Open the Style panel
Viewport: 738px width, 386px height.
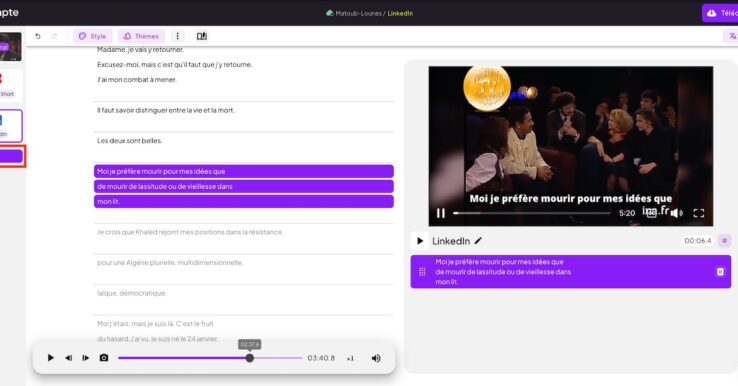click(x=92, y=36)
